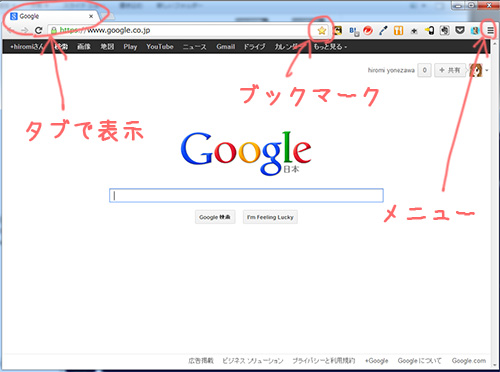Open ドライブ in the Google bar
Viewport: 500px width, 372px height.
[254, 47]
